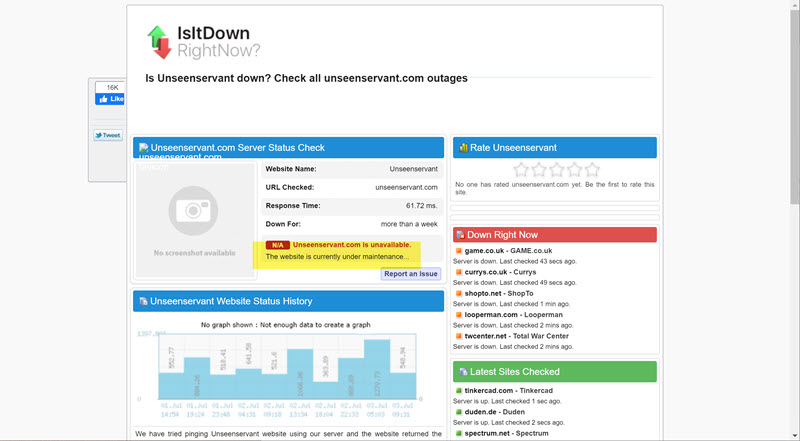800x441 pixels.
Task: Click the red N/A status badge
Action: coord(278,245)
